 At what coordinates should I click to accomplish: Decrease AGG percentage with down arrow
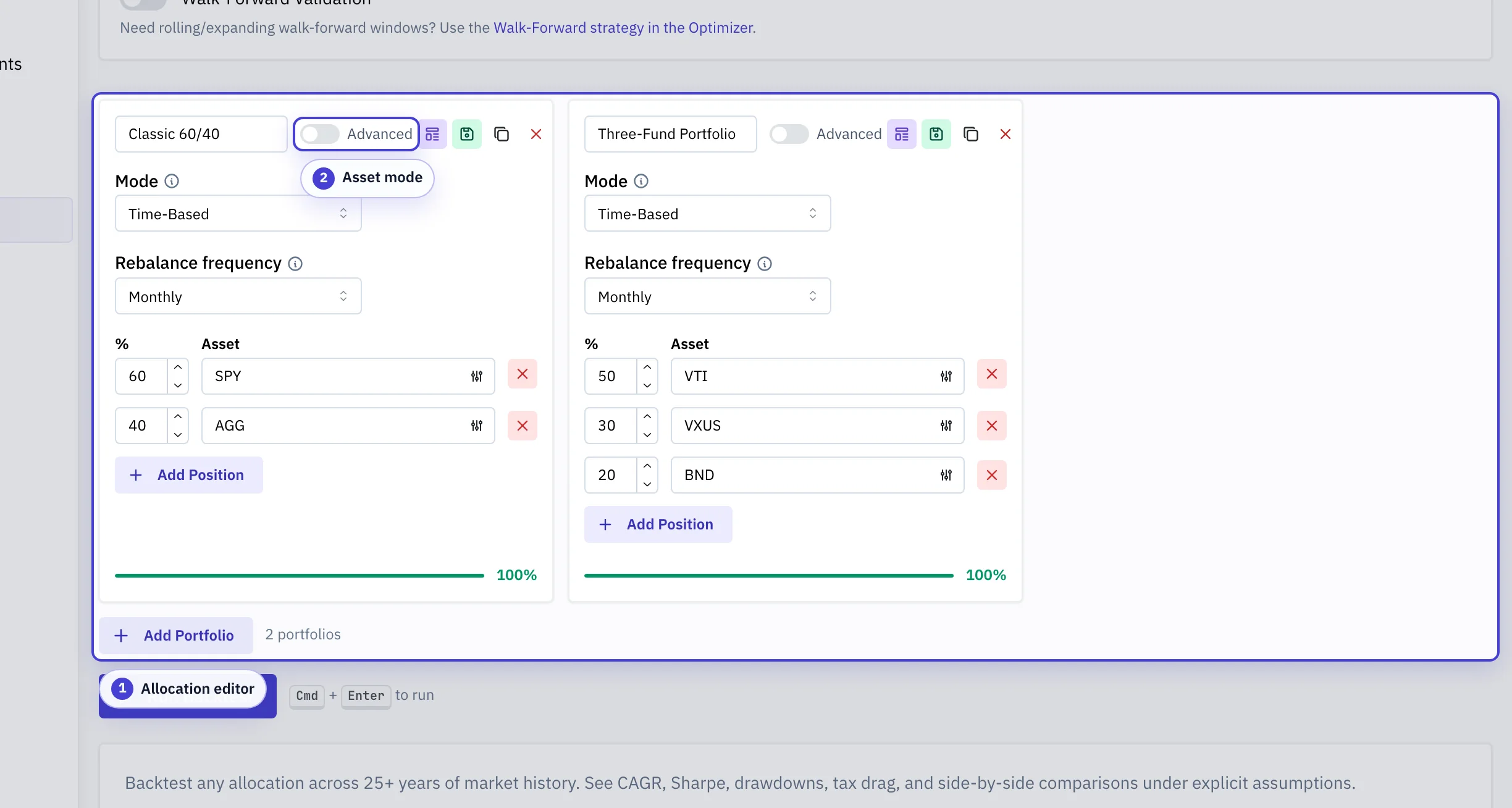[178, 435]
